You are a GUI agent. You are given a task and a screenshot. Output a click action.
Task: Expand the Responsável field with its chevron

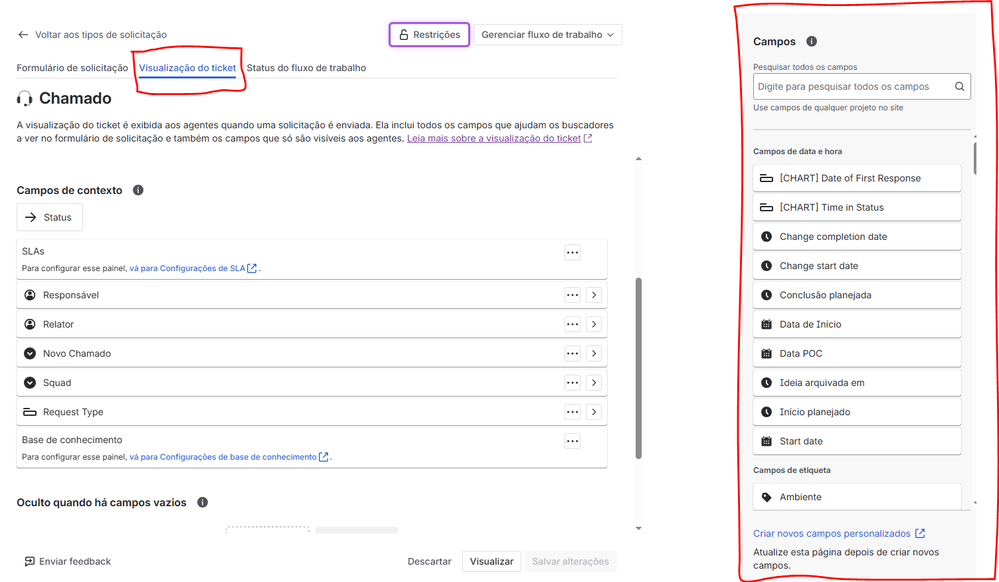coord(594,295)
